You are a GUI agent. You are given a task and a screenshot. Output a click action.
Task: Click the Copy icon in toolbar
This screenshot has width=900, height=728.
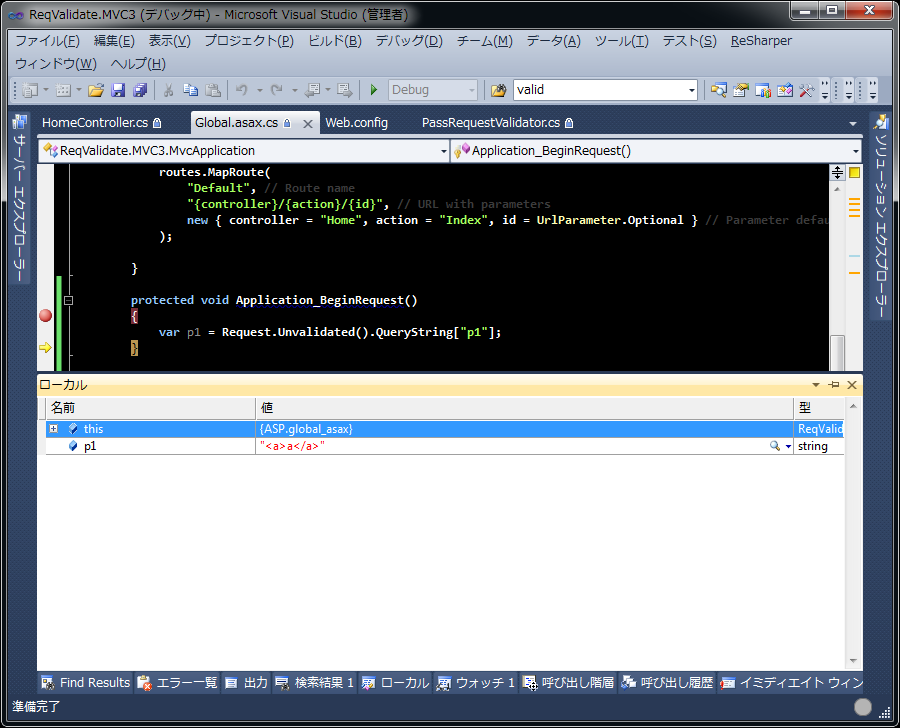click(x=191, y=90)
